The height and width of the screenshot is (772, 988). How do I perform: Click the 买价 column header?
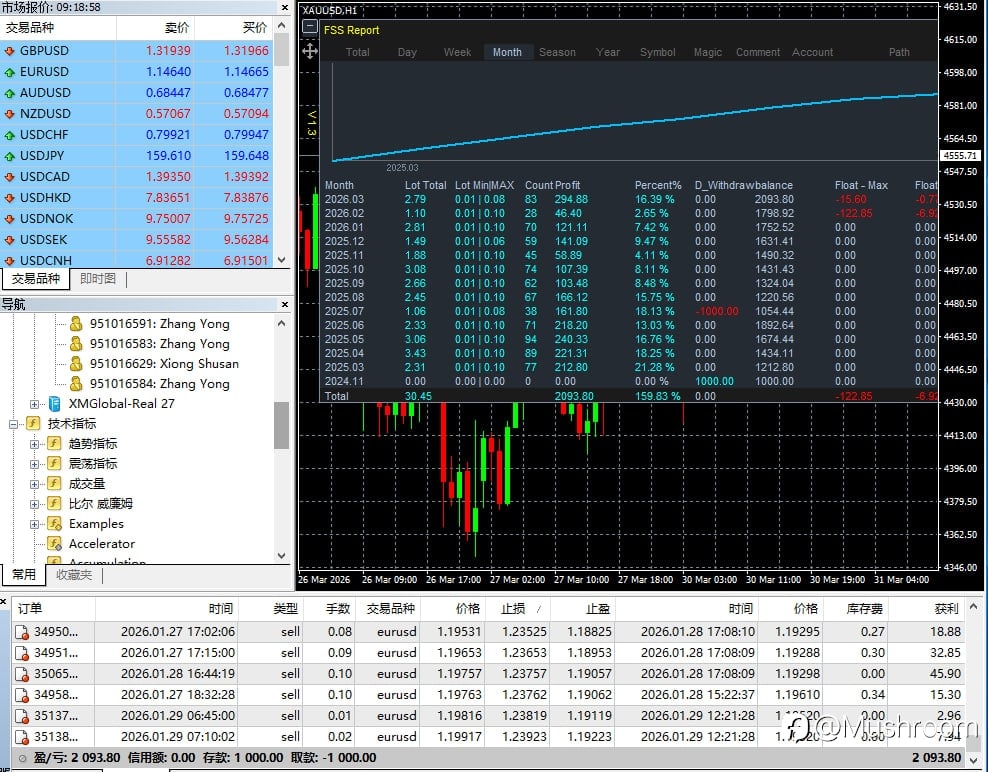click(233, 28)
